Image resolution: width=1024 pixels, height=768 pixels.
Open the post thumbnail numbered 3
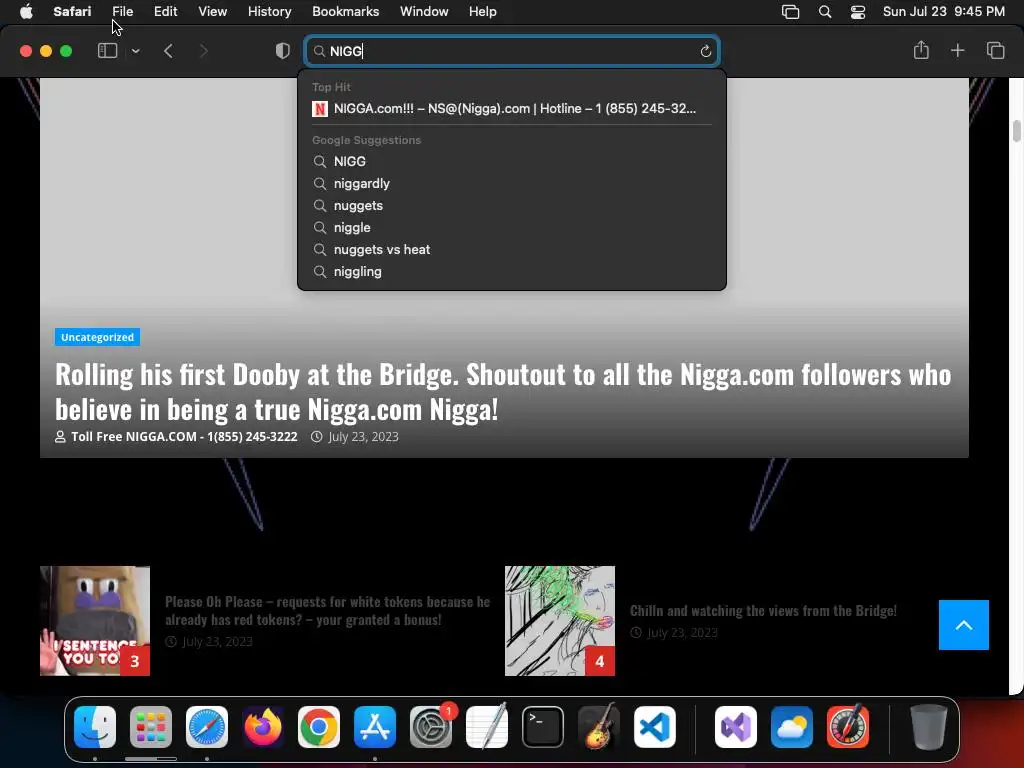click(95, 620)
